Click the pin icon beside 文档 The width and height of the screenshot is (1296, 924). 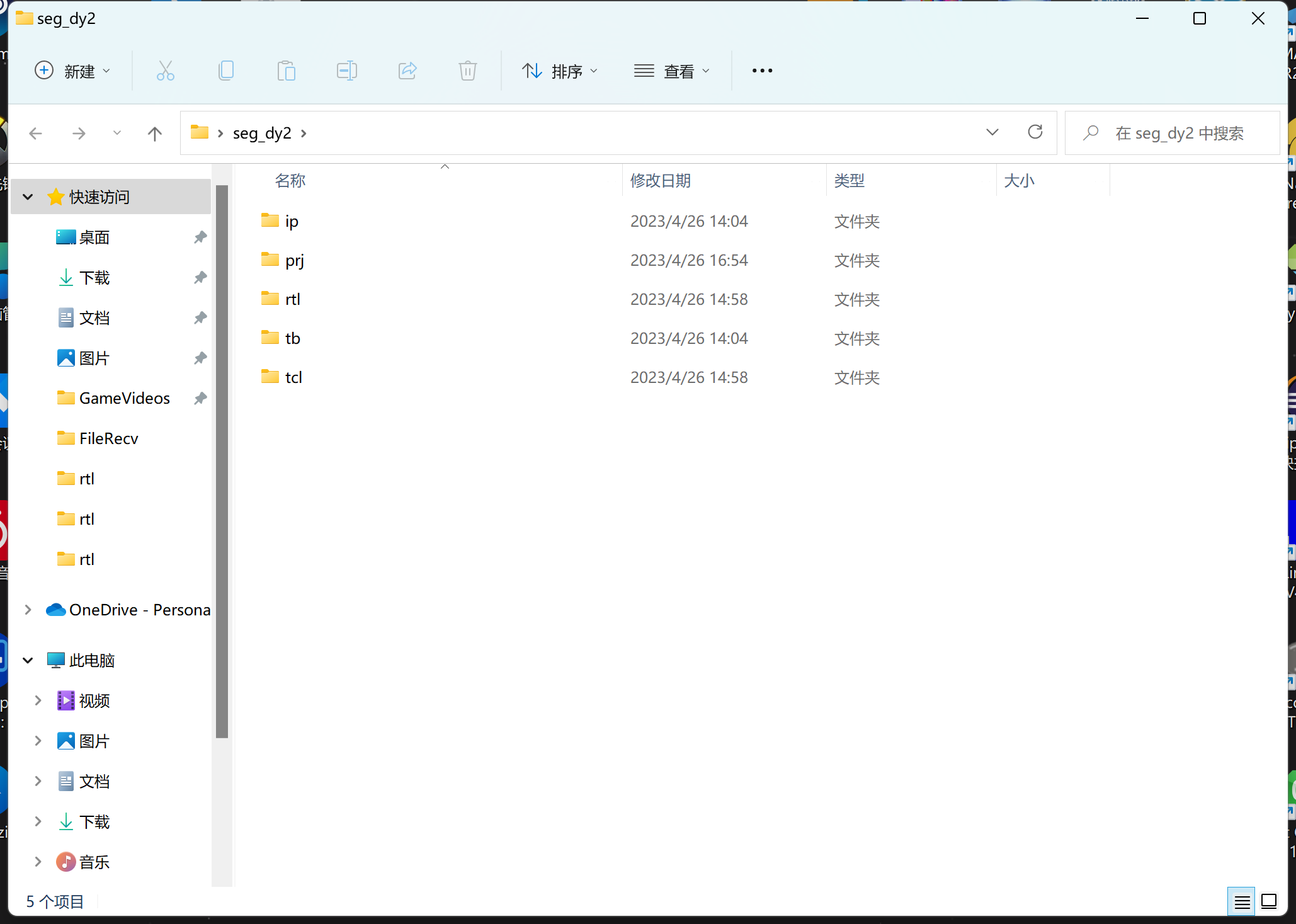200,318
